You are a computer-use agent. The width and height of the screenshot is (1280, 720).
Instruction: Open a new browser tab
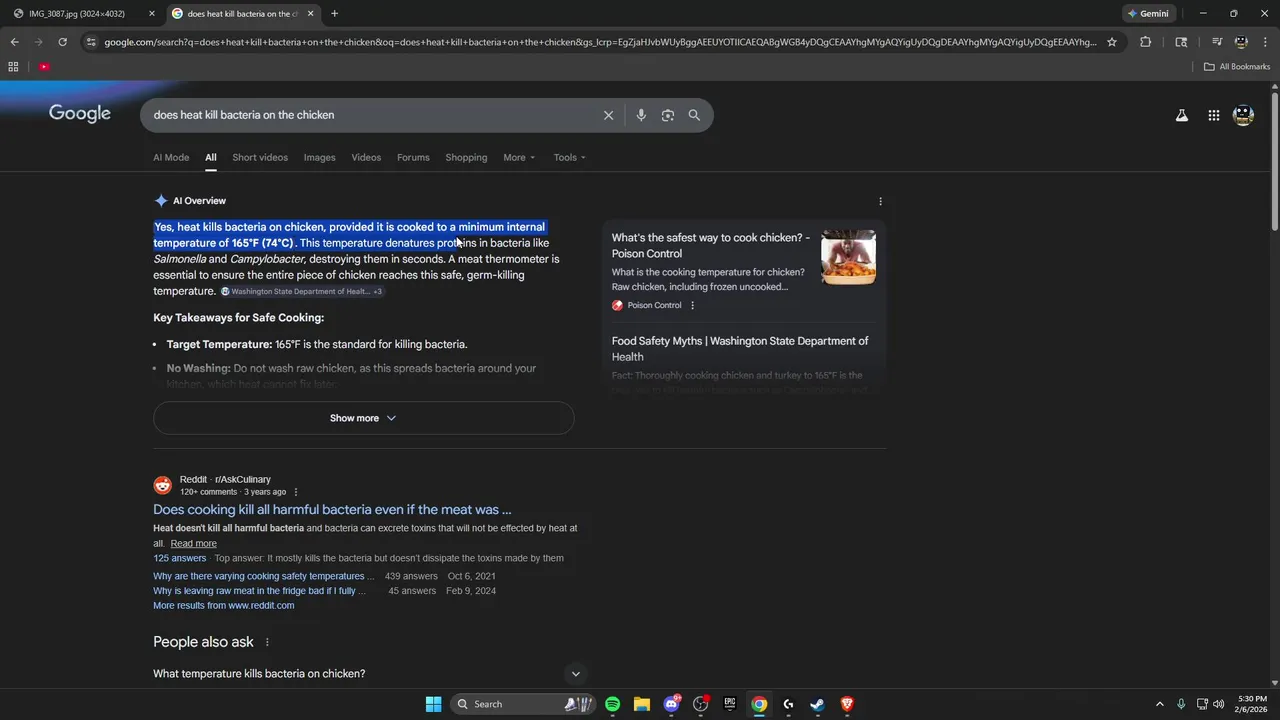[x=334, y=14]
